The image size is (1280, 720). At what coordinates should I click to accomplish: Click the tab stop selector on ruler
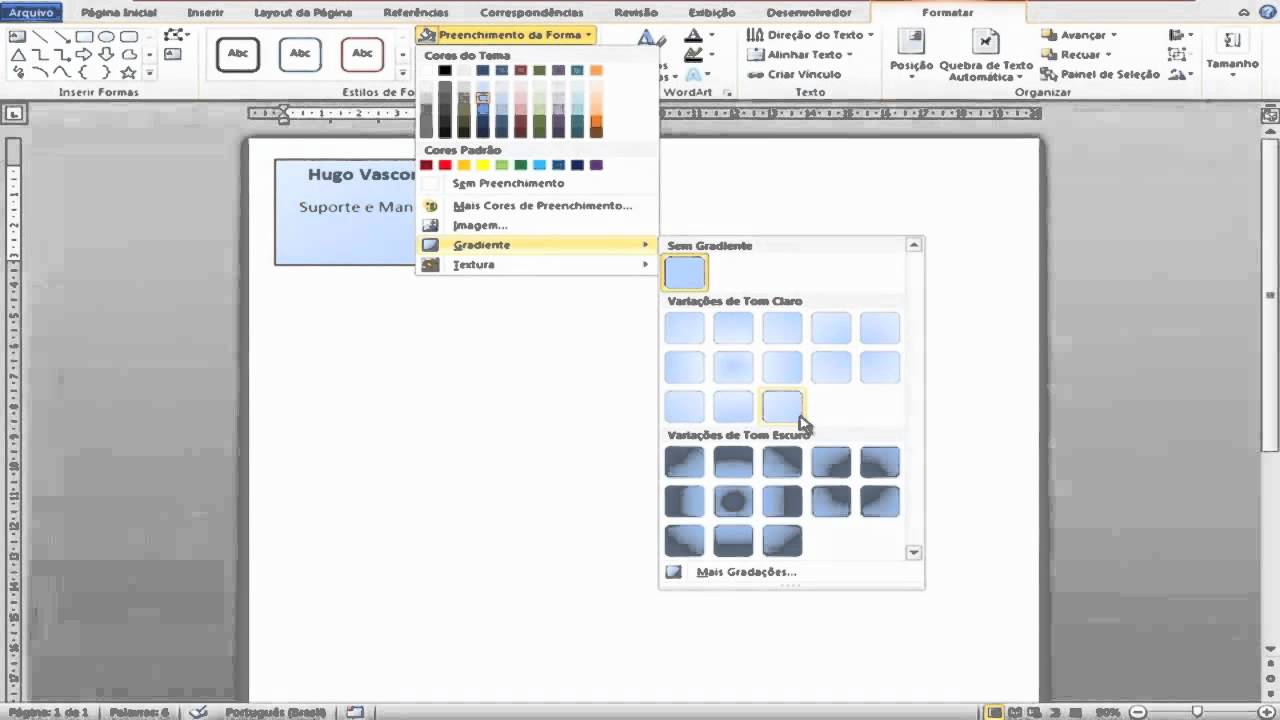(13, 114)
